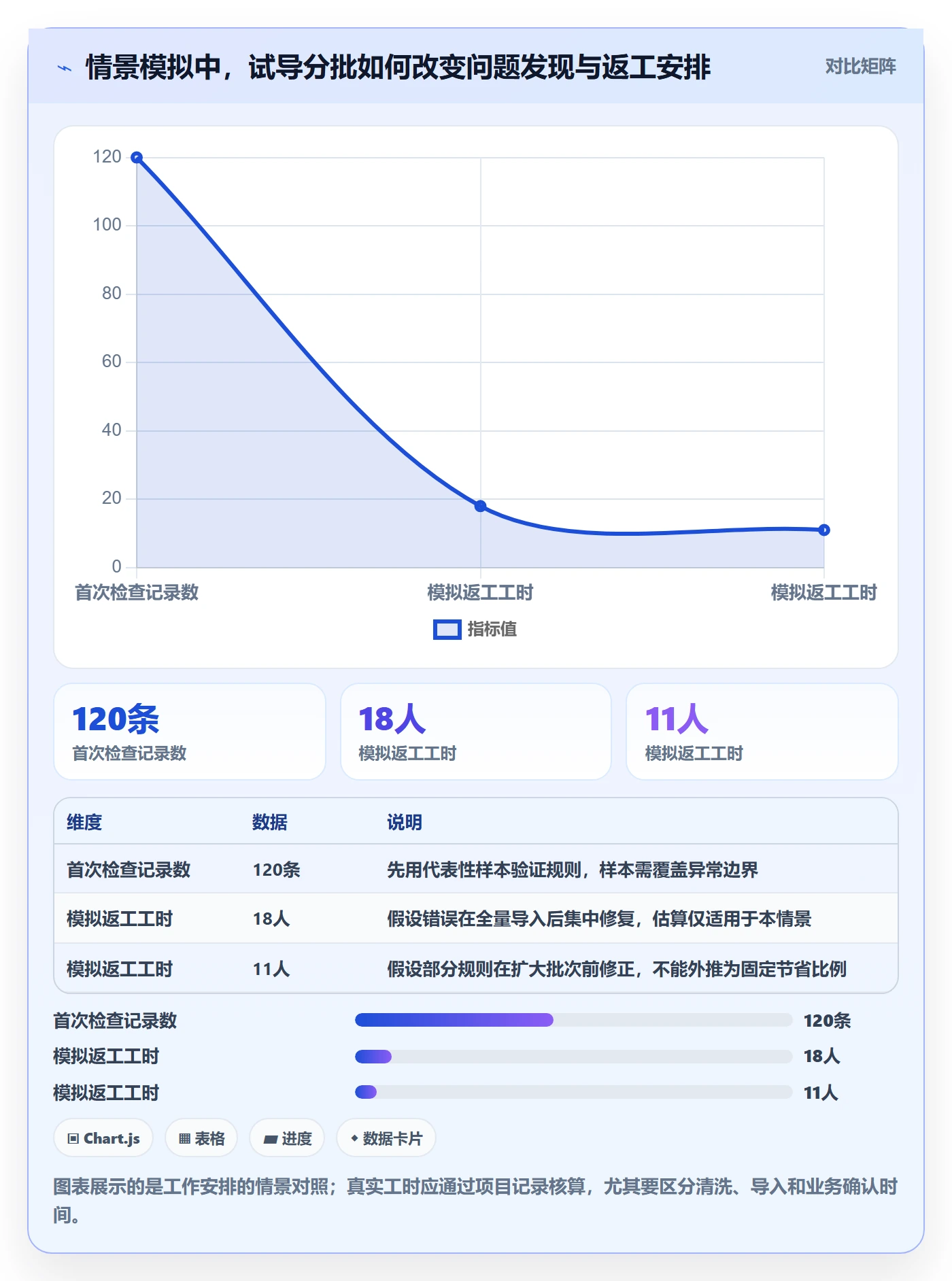952x1281 pixels.
Task: Click the 120条 cell in the table
Action: click(x=277, y=870)
